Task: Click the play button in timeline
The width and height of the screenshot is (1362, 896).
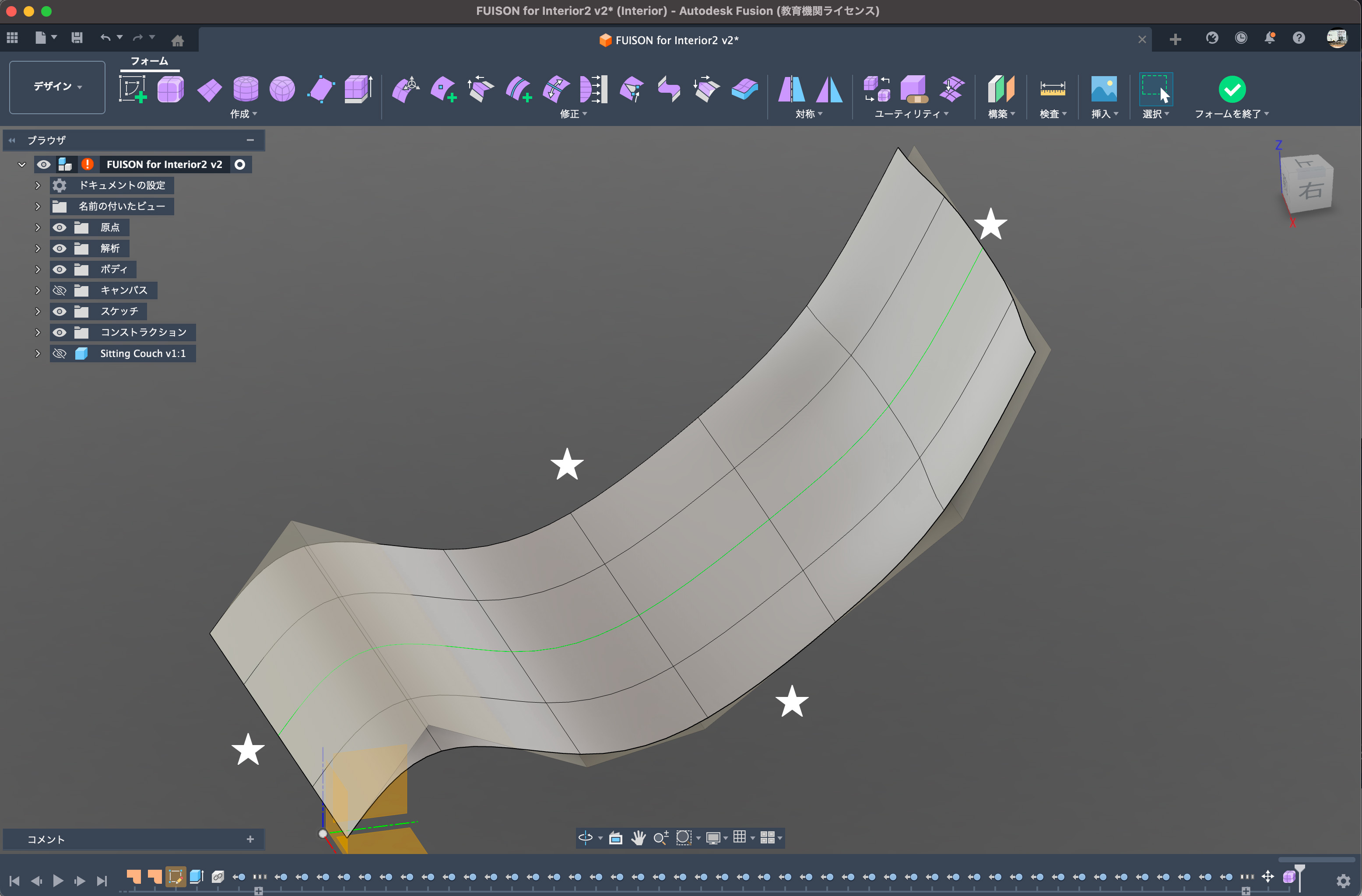Action: point(58,881)
